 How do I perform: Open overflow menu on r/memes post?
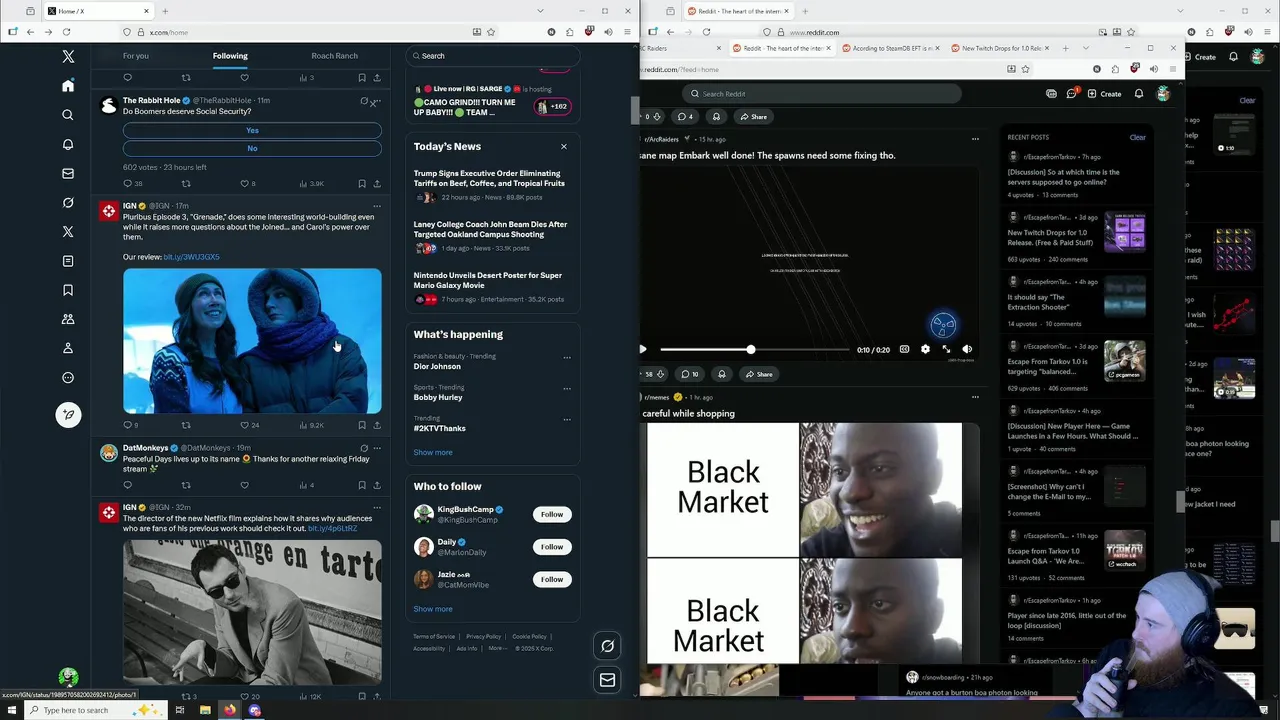(x=975, y=397)
